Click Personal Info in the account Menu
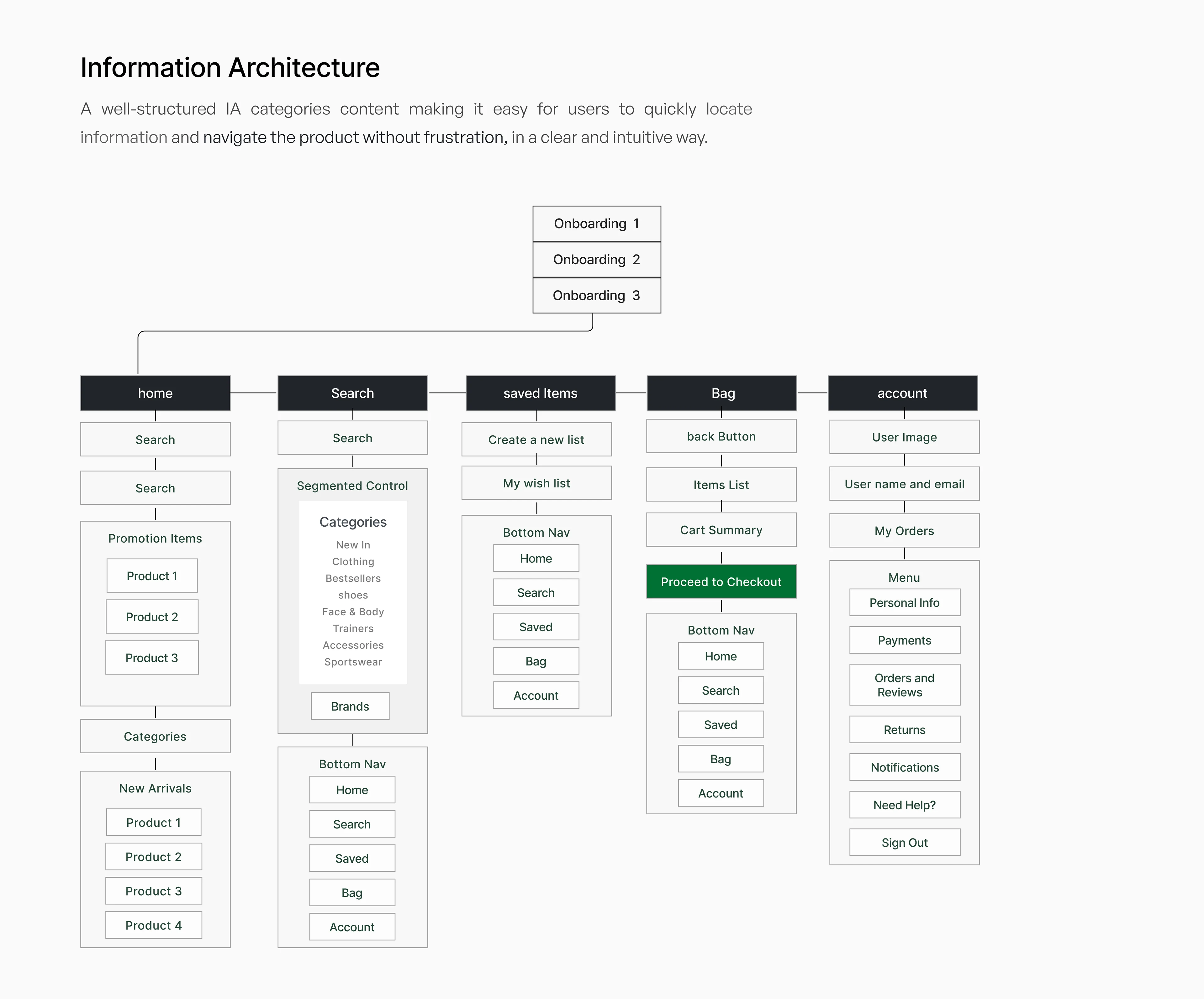Viewport: 1204px width, 999px height. click(905, 602)
